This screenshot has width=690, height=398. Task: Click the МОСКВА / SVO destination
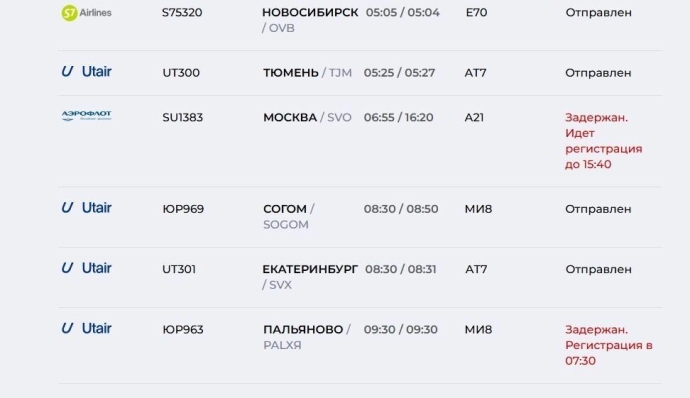pyautogui.click(x=307, y=118)
